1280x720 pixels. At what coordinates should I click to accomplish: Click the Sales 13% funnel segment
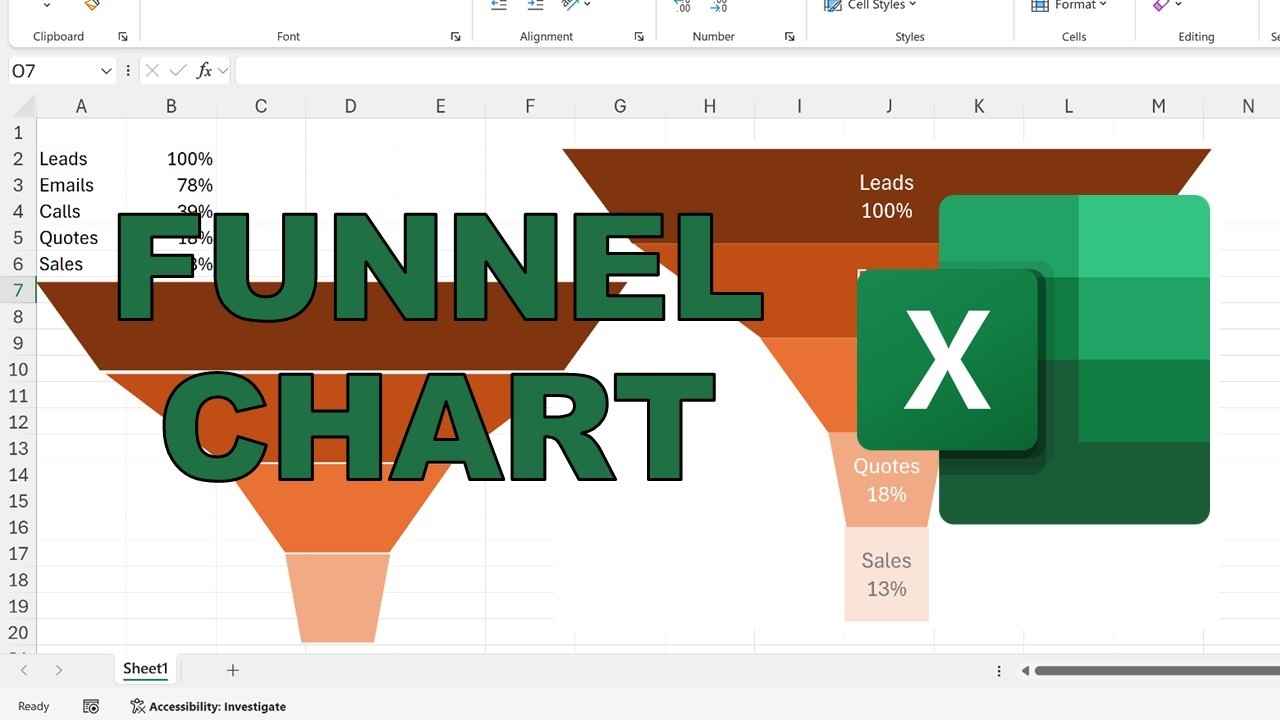point(887,574)
